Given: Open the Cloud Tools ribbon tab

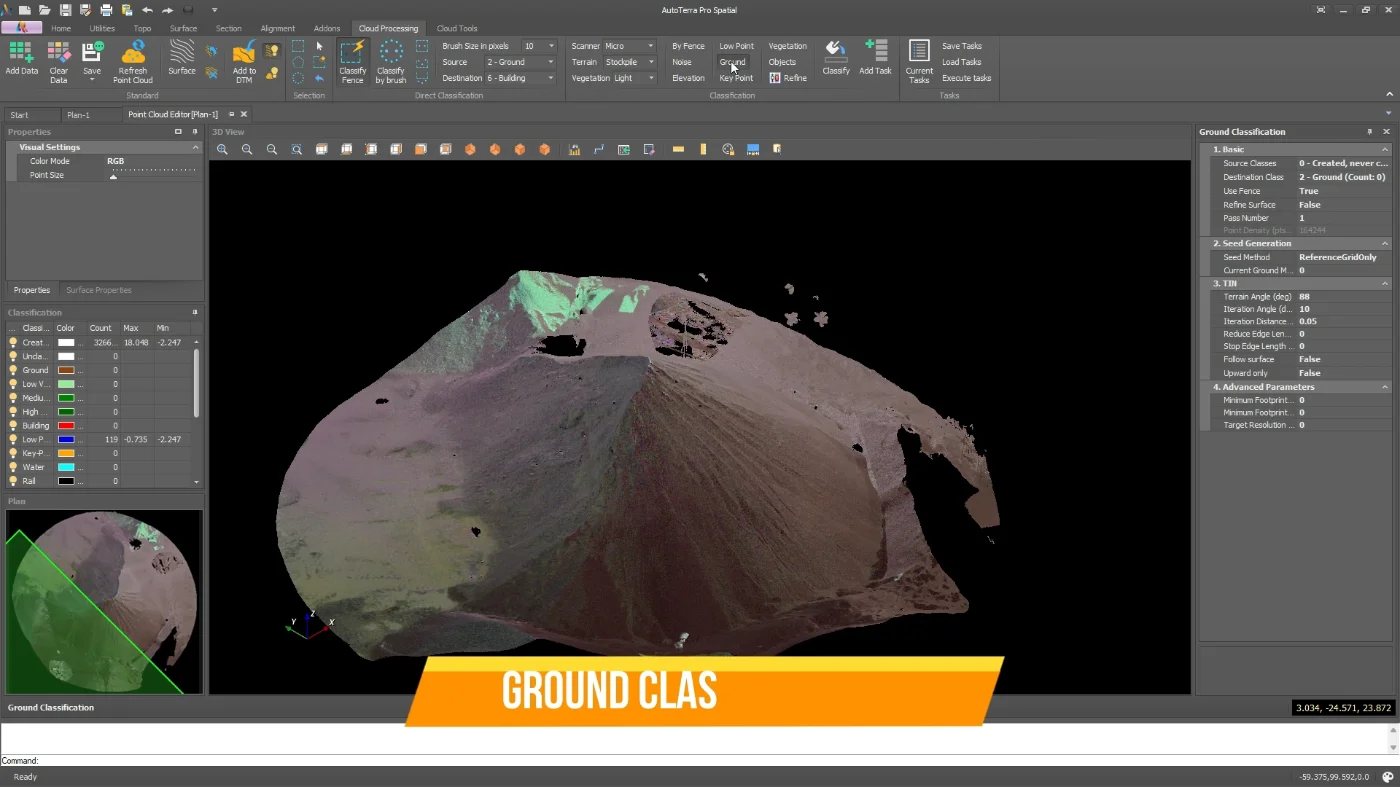Looking at the screenshot, I should [457, 28].
